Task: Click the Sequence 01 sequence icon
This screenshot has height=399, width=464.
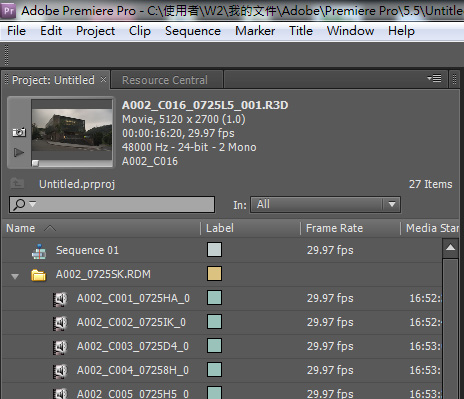Action: click(39, 251)
